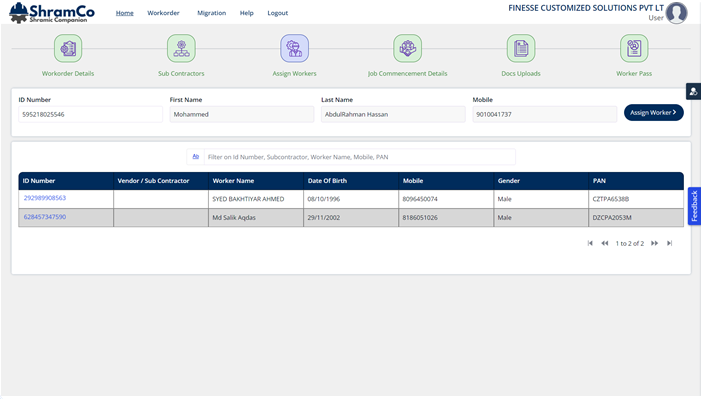Click the ShramCo logo
Image resolution: width=702 pixels, height=399 pixels.
click(52, 13)
